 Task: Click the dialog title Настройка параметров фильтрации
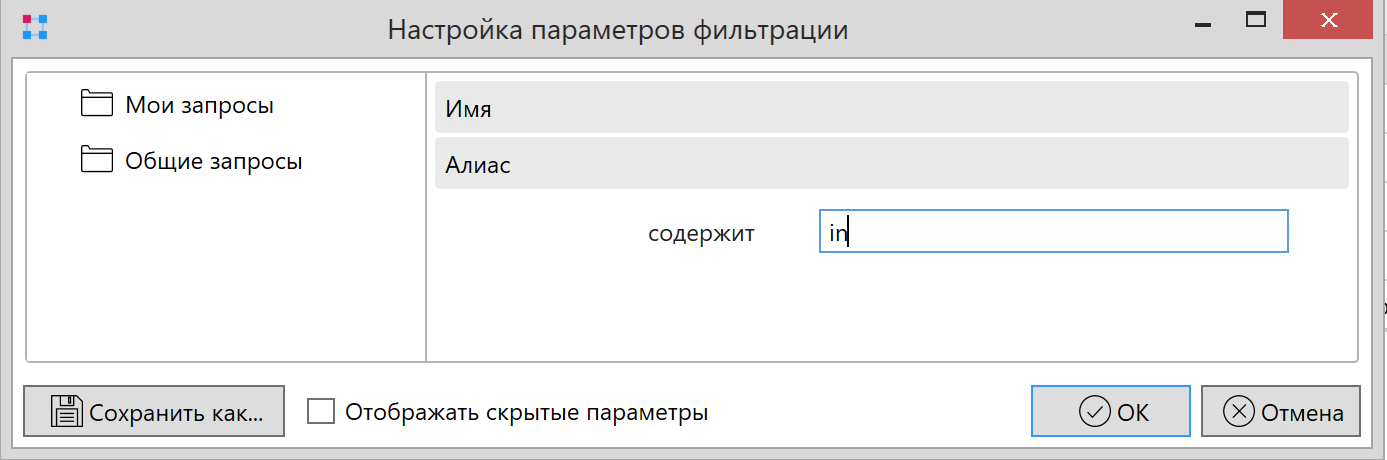[617, 30]
